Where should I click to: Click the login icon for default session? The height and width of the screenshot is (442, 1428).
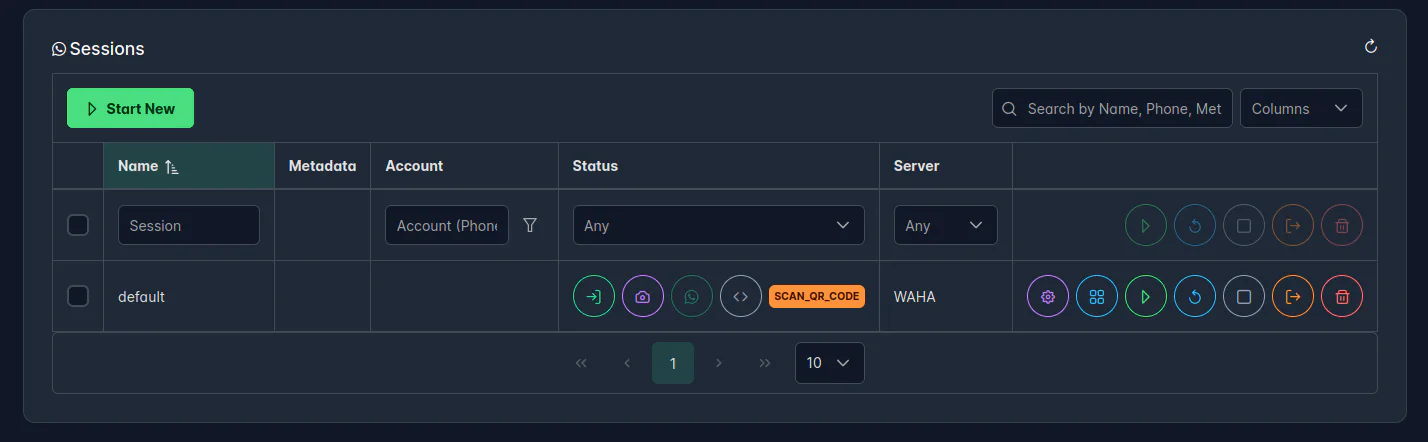pos(593,296)
